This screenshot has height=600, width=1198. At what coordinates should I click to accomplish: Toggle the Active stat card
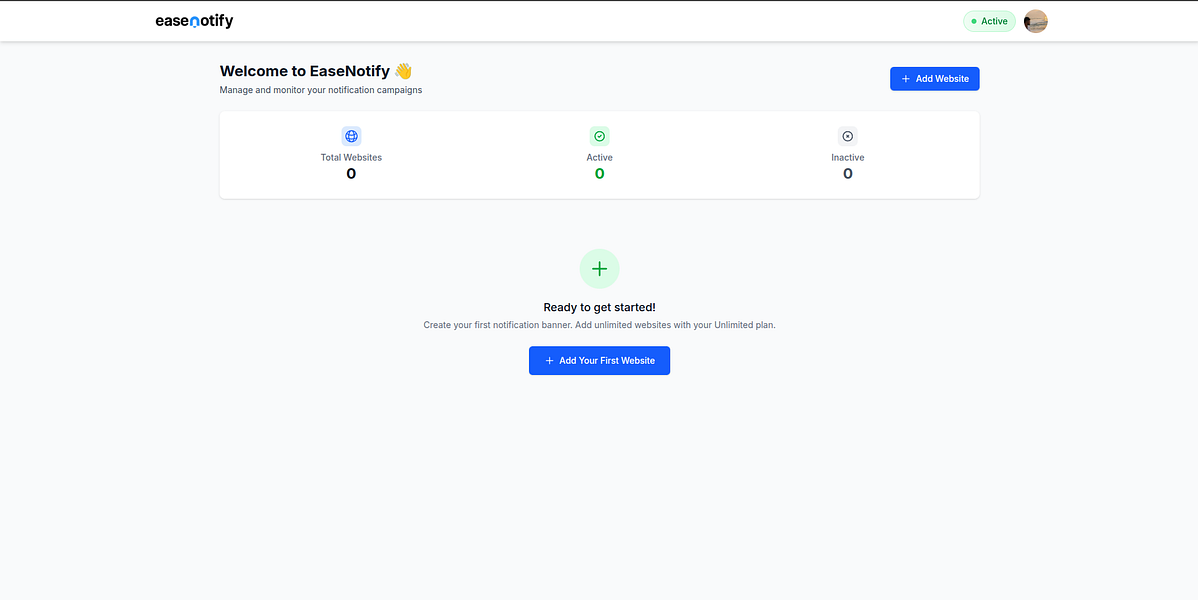point(599,155)
